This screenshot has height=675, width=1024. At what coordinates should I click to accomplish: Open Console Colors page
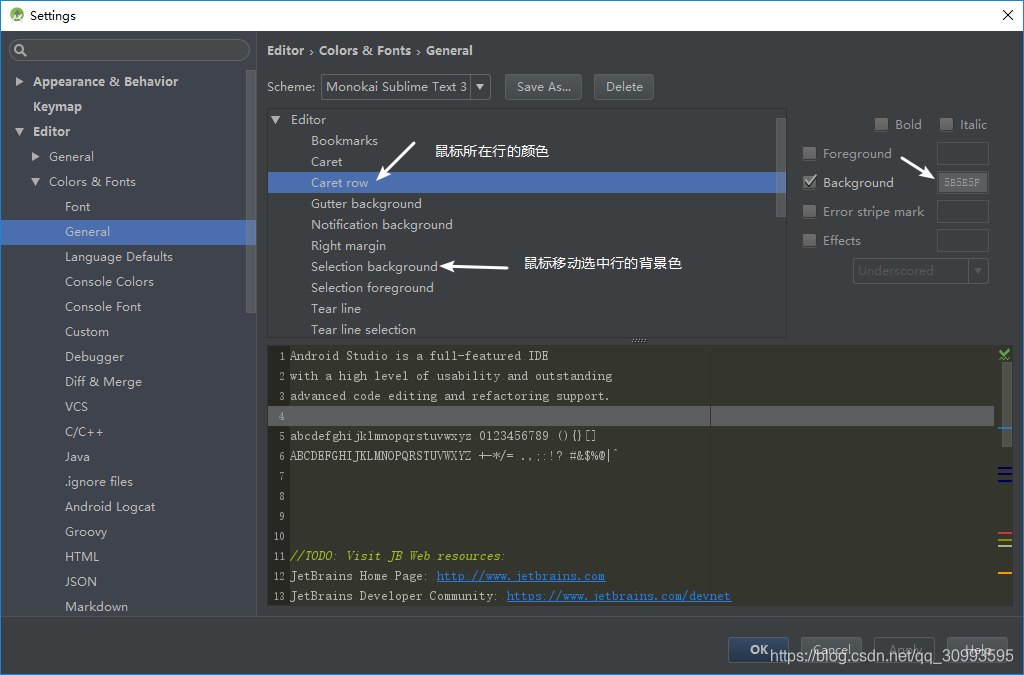110,282
